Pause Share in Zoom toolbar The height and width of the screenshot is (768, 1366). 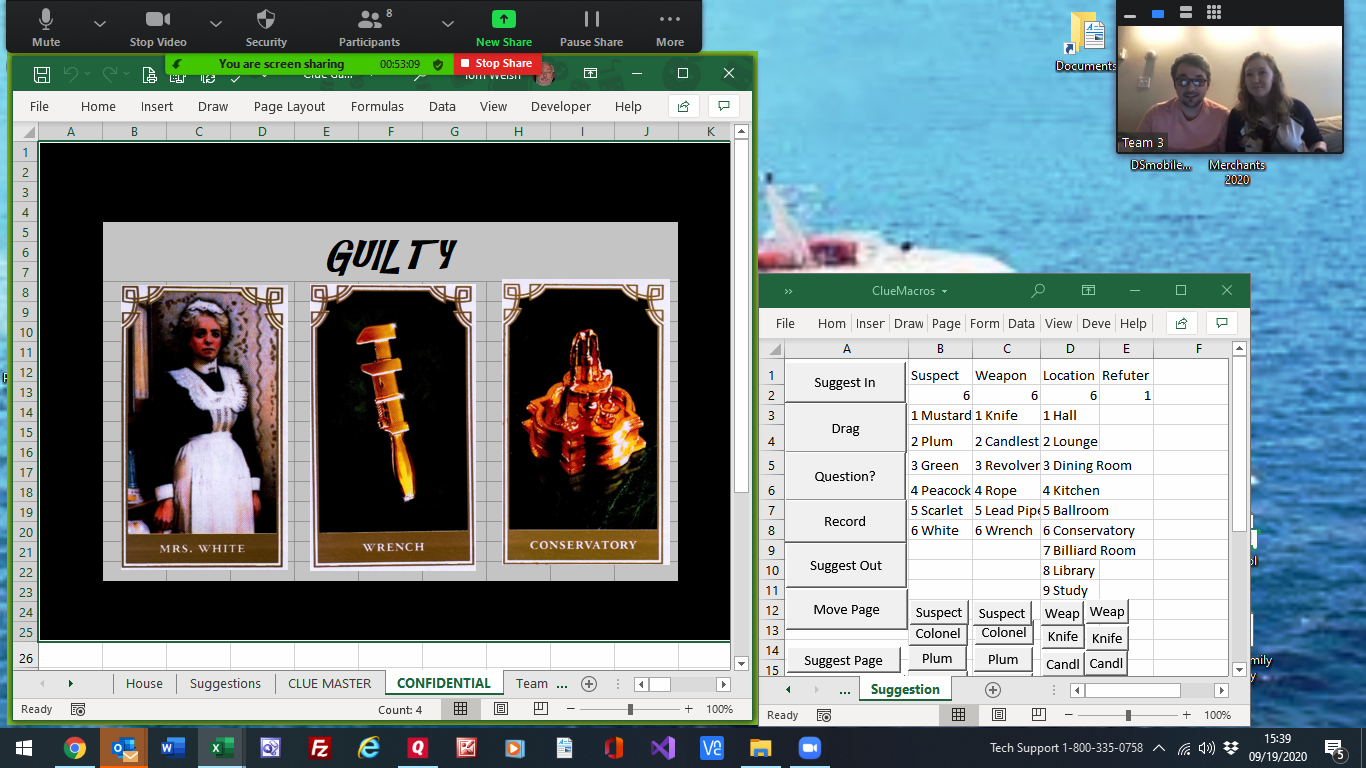(x=591, y=27)
